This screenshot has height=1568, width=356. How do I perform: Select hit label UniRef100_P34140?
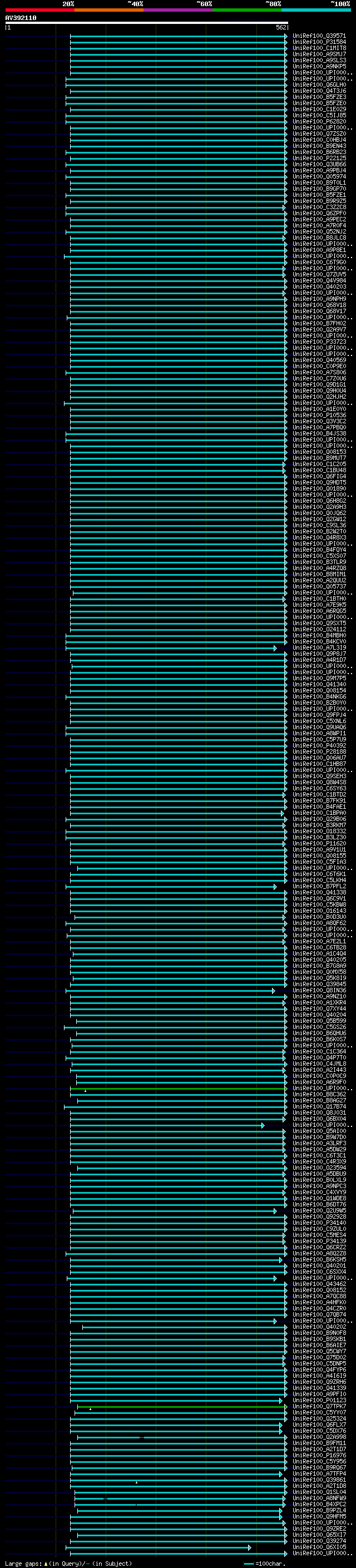(x=319, y=1223)
